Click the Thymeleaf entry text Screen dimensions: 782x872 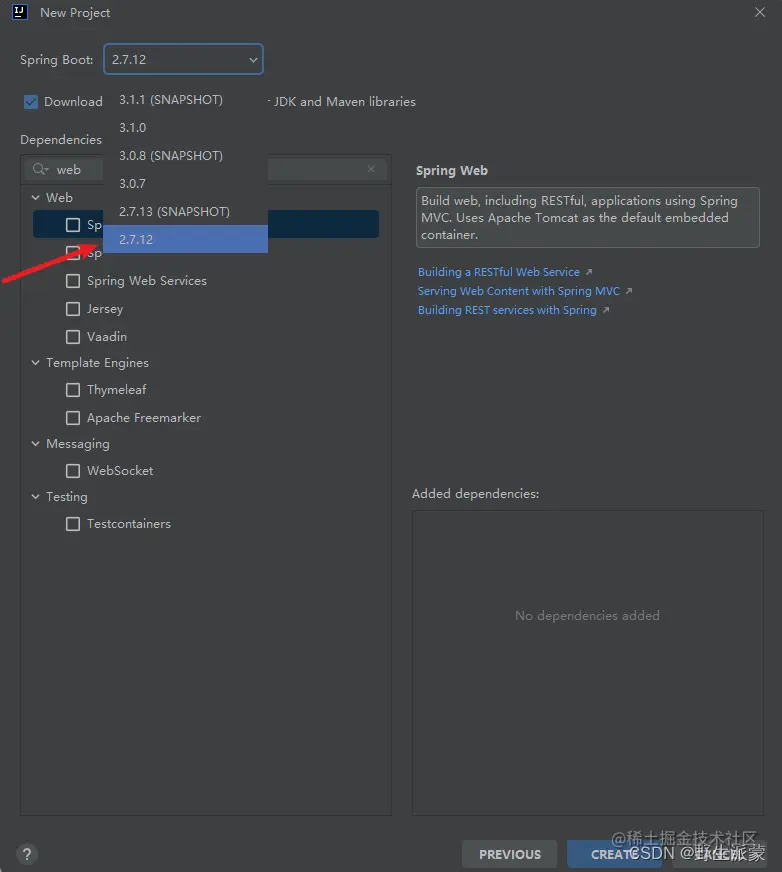click(116, 390)
